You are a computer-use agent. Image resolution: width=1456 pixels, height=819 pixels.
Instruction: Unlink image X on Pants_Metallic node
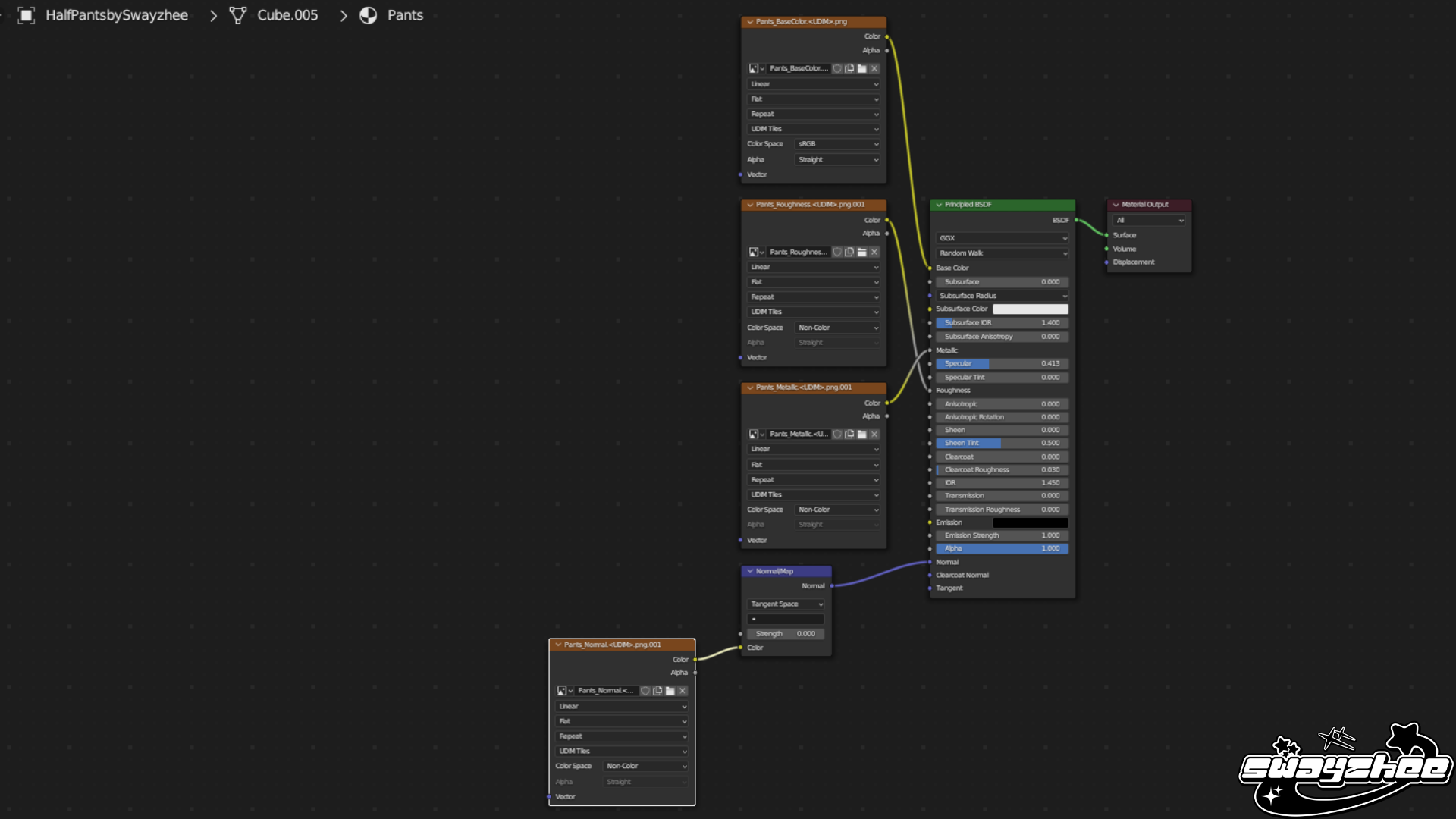tap(874, 435)
